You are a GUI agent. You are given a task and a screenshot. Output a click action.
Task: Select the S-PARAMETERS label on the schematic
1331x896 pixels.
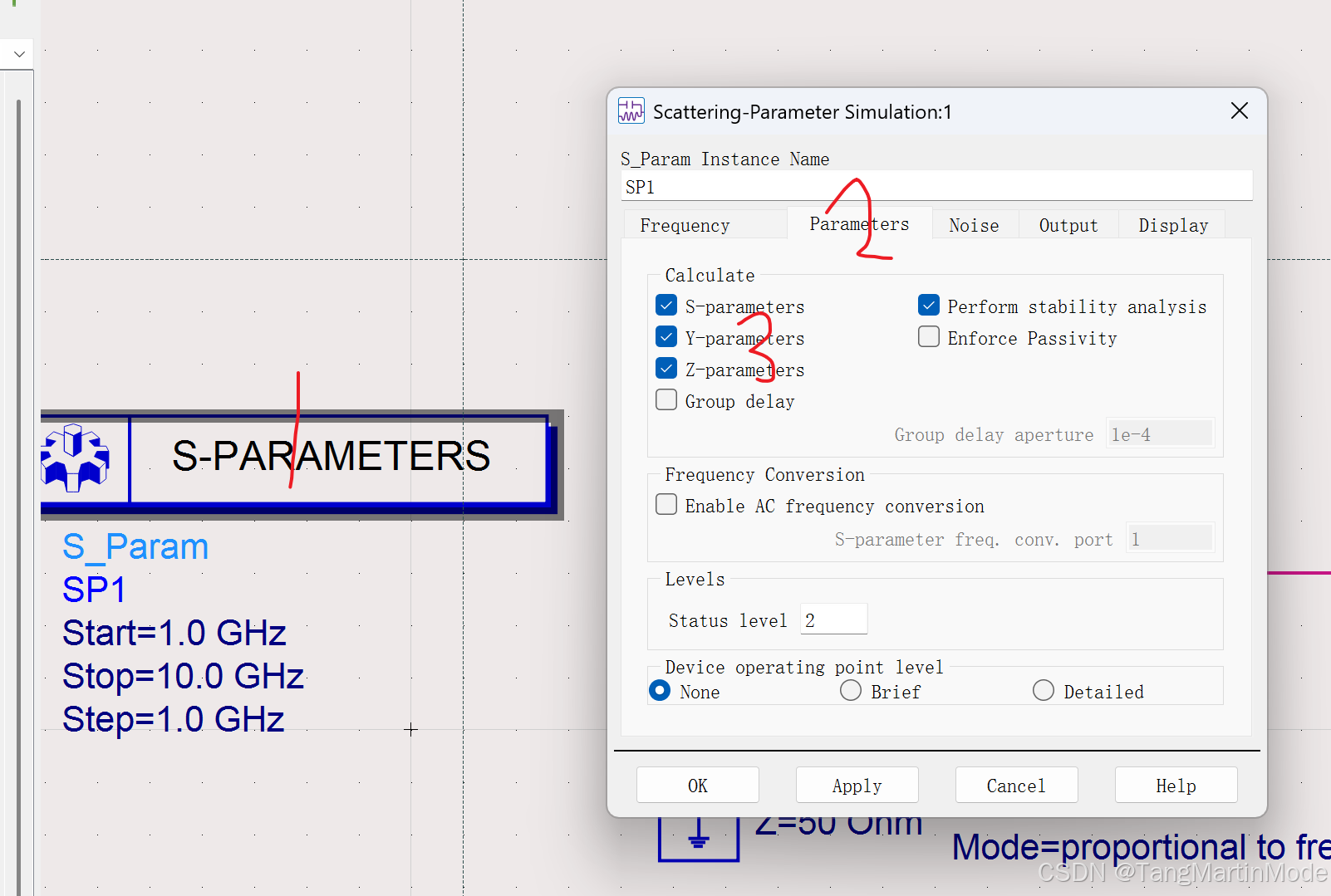(x=332, y=456)
